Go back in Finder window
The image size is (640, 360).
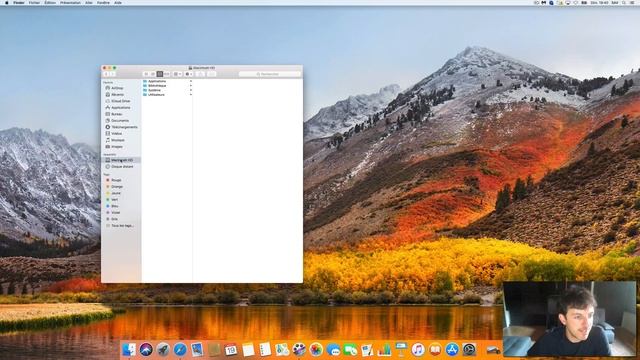pyautogui.click(x=106, y=74)
